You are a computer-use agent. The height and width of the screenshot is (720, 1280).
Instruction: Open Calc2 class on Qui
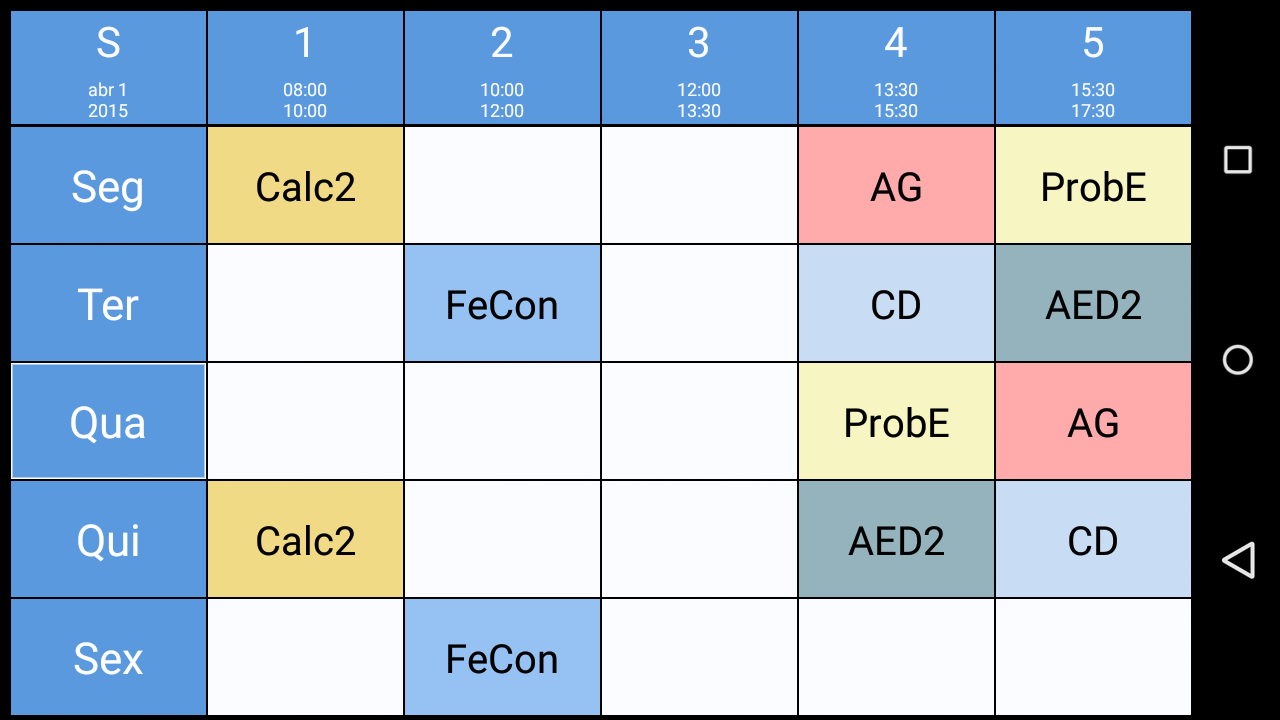click(305, 540)
